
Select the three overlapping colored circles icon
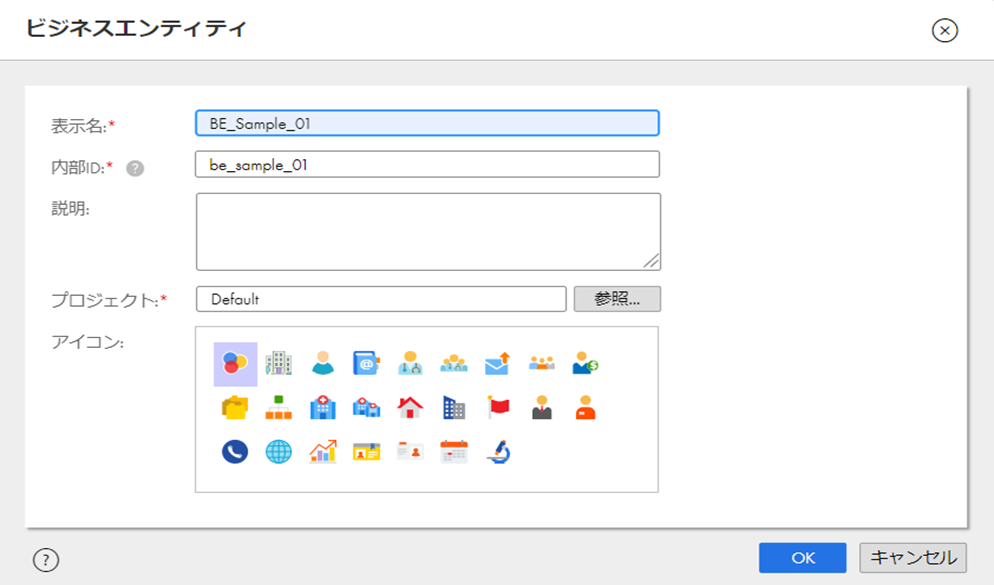click(235, 364)
